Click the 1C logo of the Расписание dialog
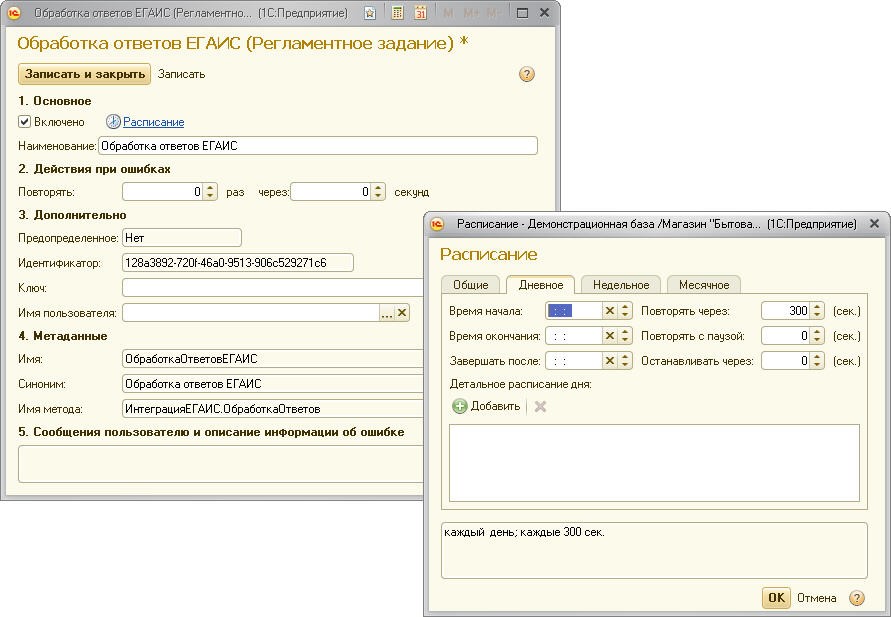Screen dimensions: 891x617 pyautogui.click(x=437, y=224)
